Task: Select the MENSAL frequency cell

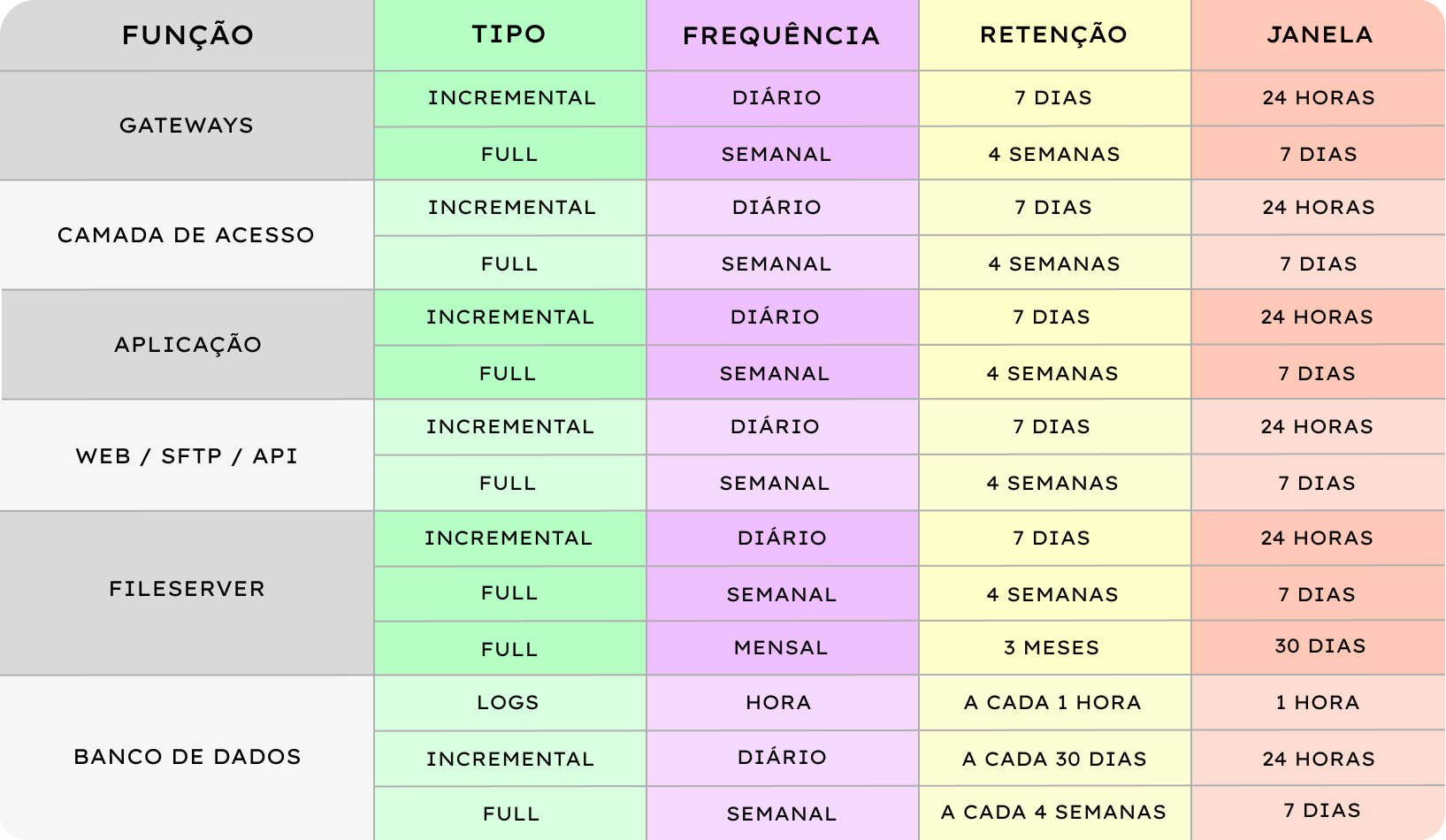Action: coord(780,648)
